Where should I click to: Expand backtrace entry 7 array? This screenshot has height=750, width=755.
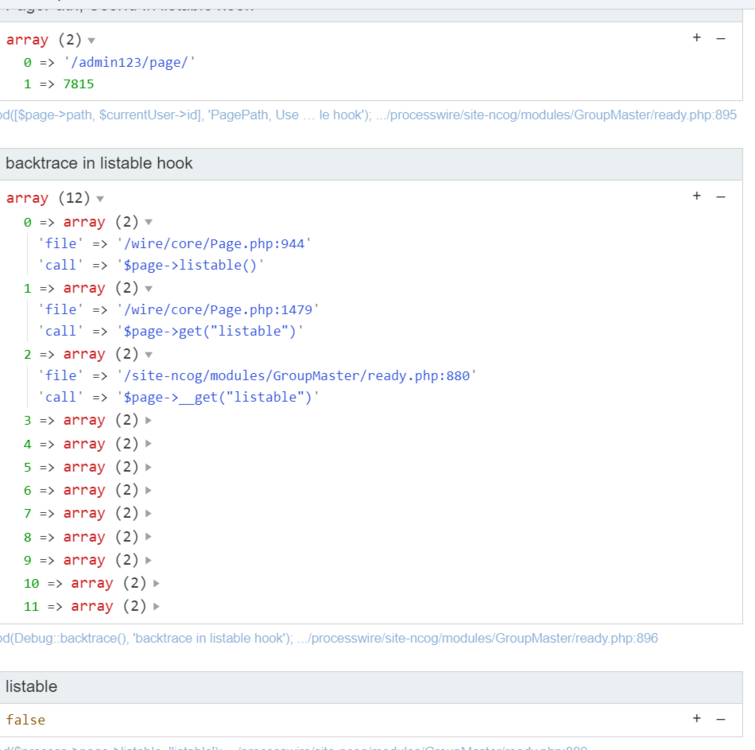tap(149, 514)
